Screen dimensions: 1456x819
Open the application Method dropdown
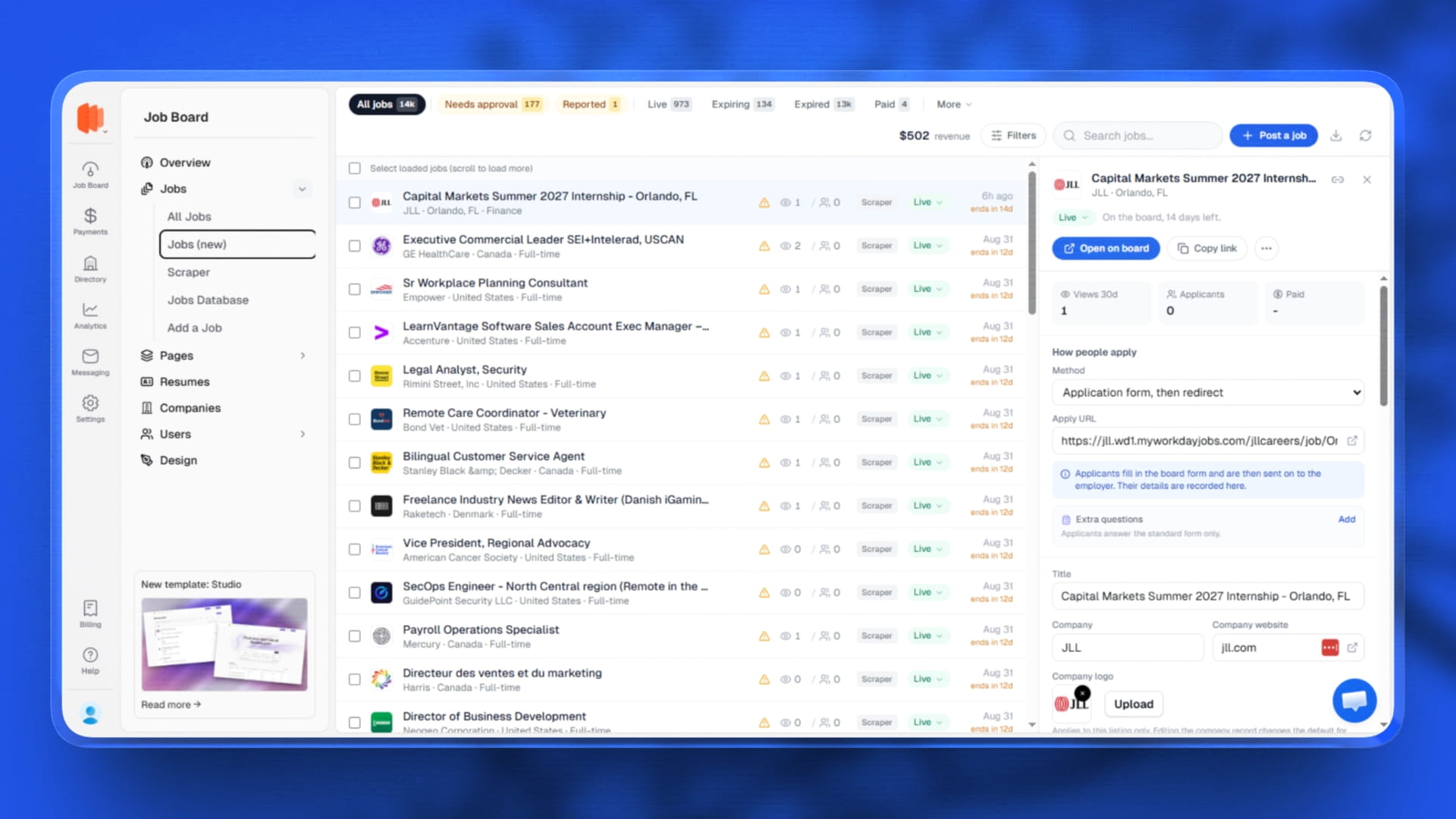(x=1207, y=393)
